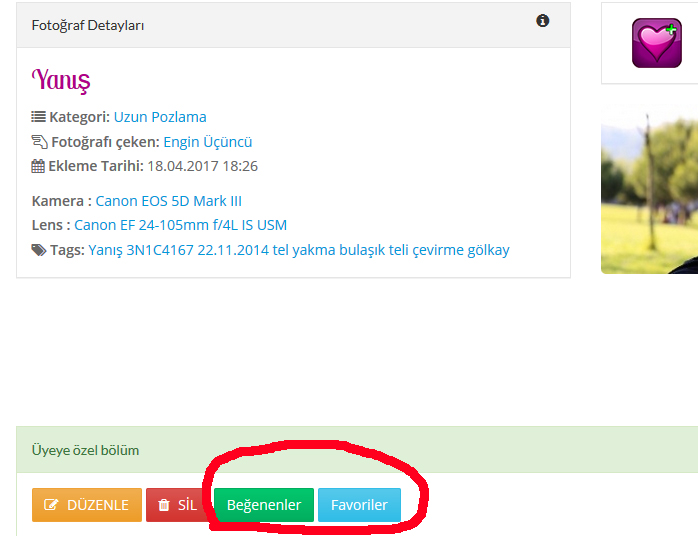Click the icon beside Fotoğrafı çeken
698x536 pixels.
coord(39,142)
